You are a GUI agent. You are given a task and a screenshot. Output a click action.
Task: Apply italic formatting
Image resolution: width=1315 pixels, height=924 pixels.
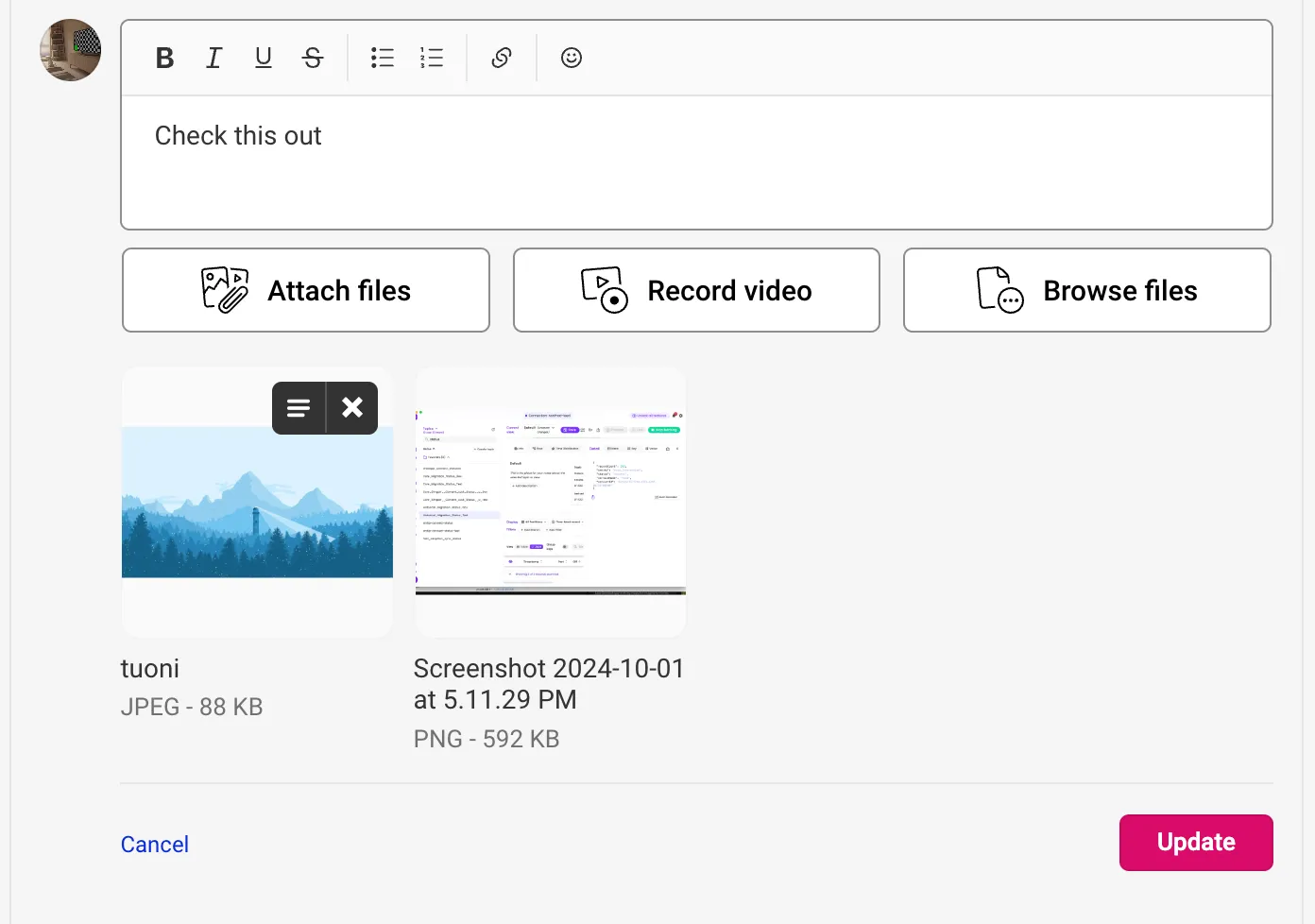click(214, 59)
